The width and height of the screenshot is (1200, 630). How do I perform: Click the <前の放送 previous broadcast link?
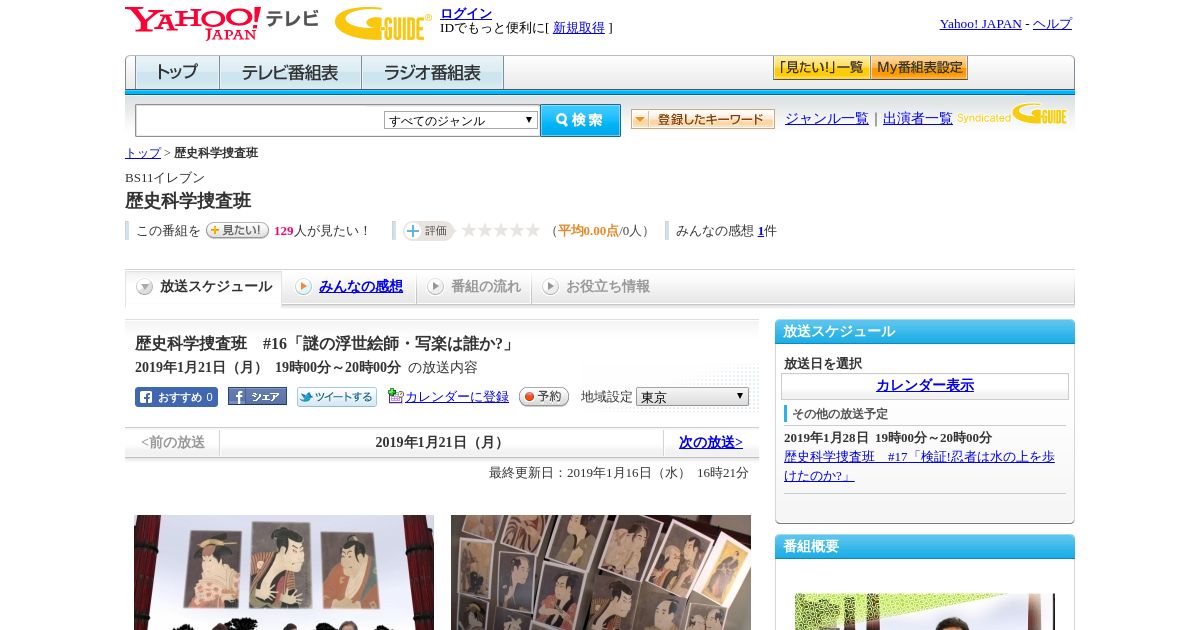(x=173, y=442)
